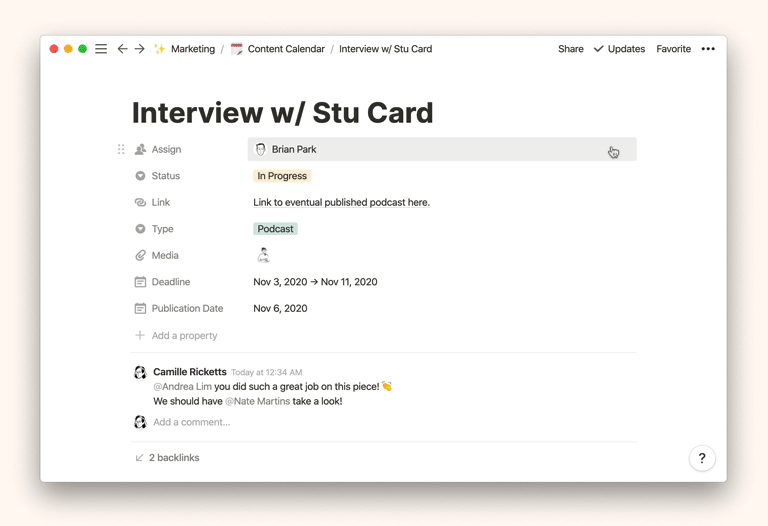Click the Content Calendar page icon
This screenshot has height=526, width=768.
click(x=237, y=49)
